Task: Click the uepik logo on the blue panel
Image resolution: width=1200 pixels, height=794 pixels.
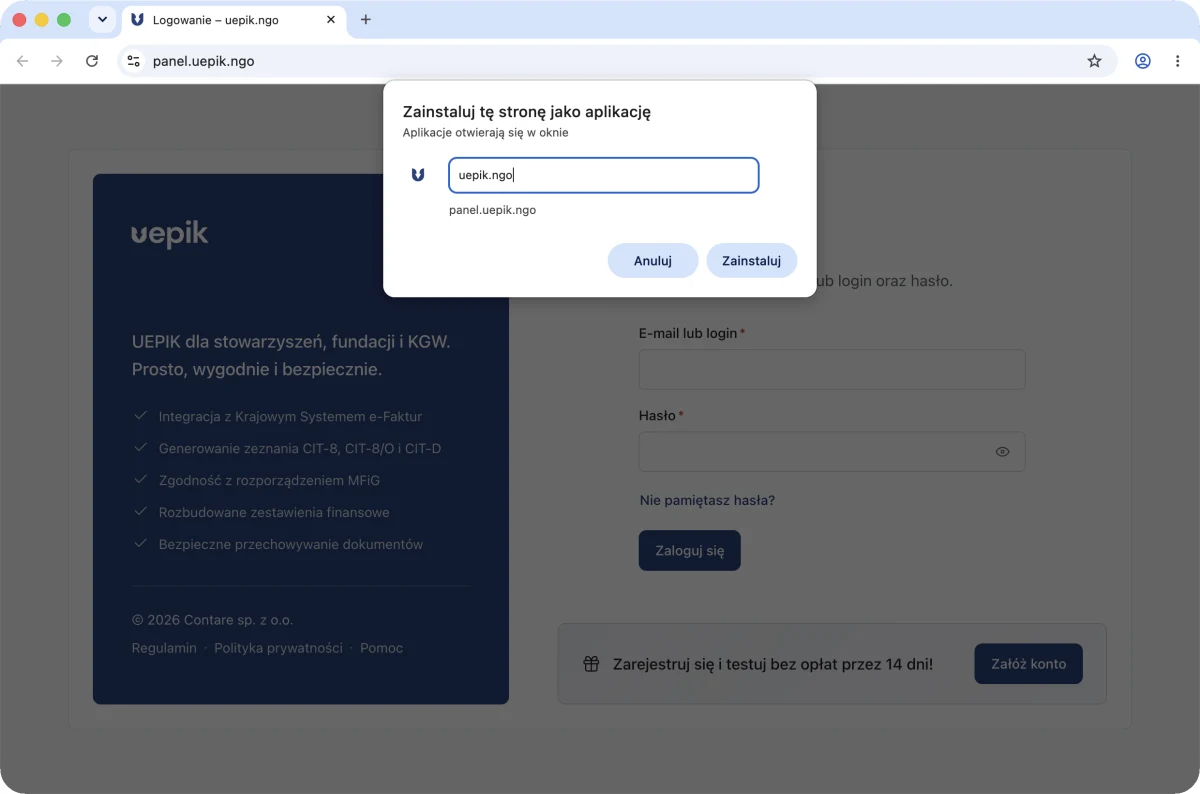Action: click(x=170, y=235)
